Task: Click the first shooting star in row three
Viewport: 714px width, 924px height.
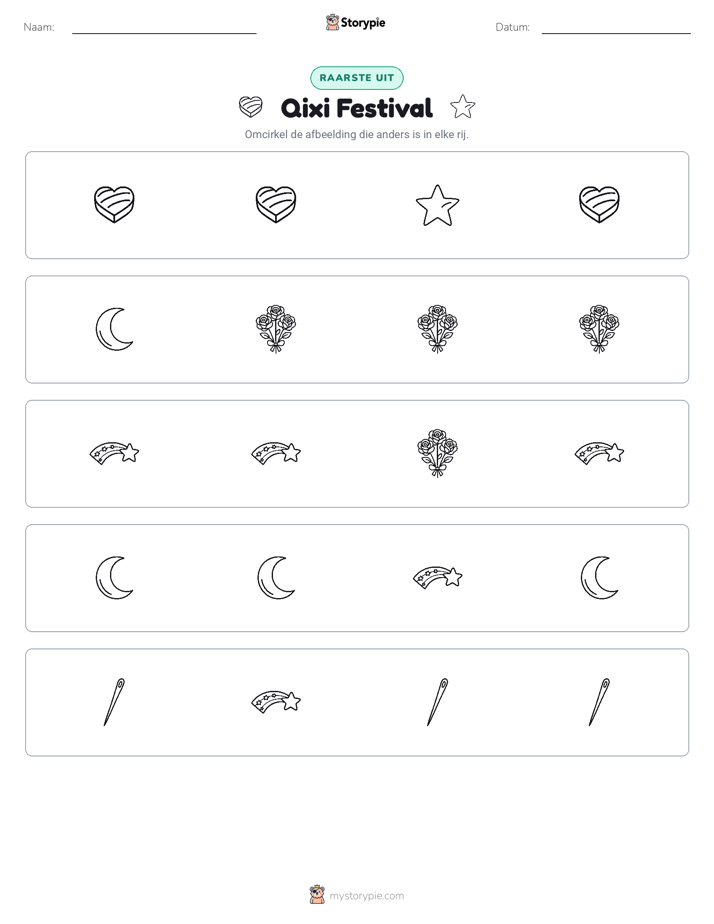Action: click(114, 453)
